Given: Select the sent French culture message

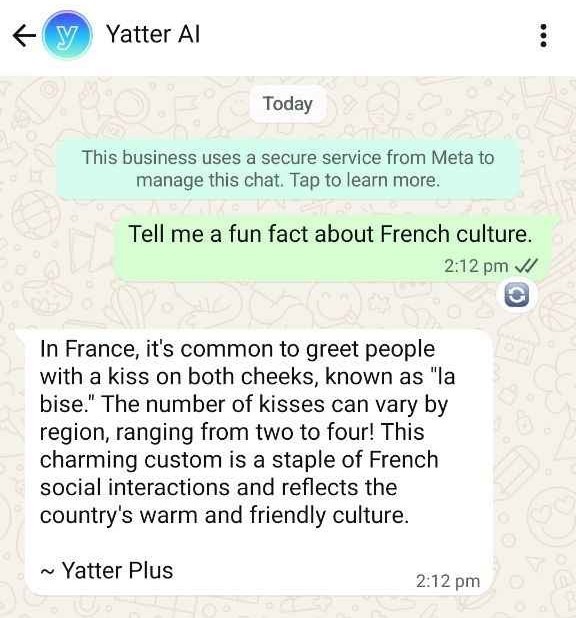Looking at the screenshot, I should coord(336,248).
